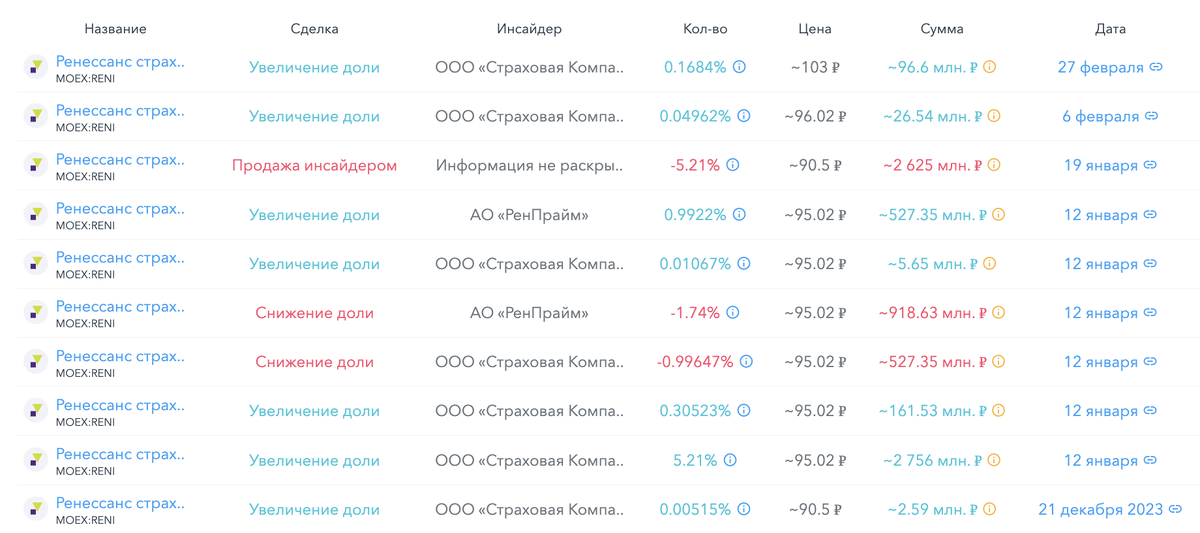
Task: Click the info icon beside red -5.21%
Action: (x=732, y=165)
